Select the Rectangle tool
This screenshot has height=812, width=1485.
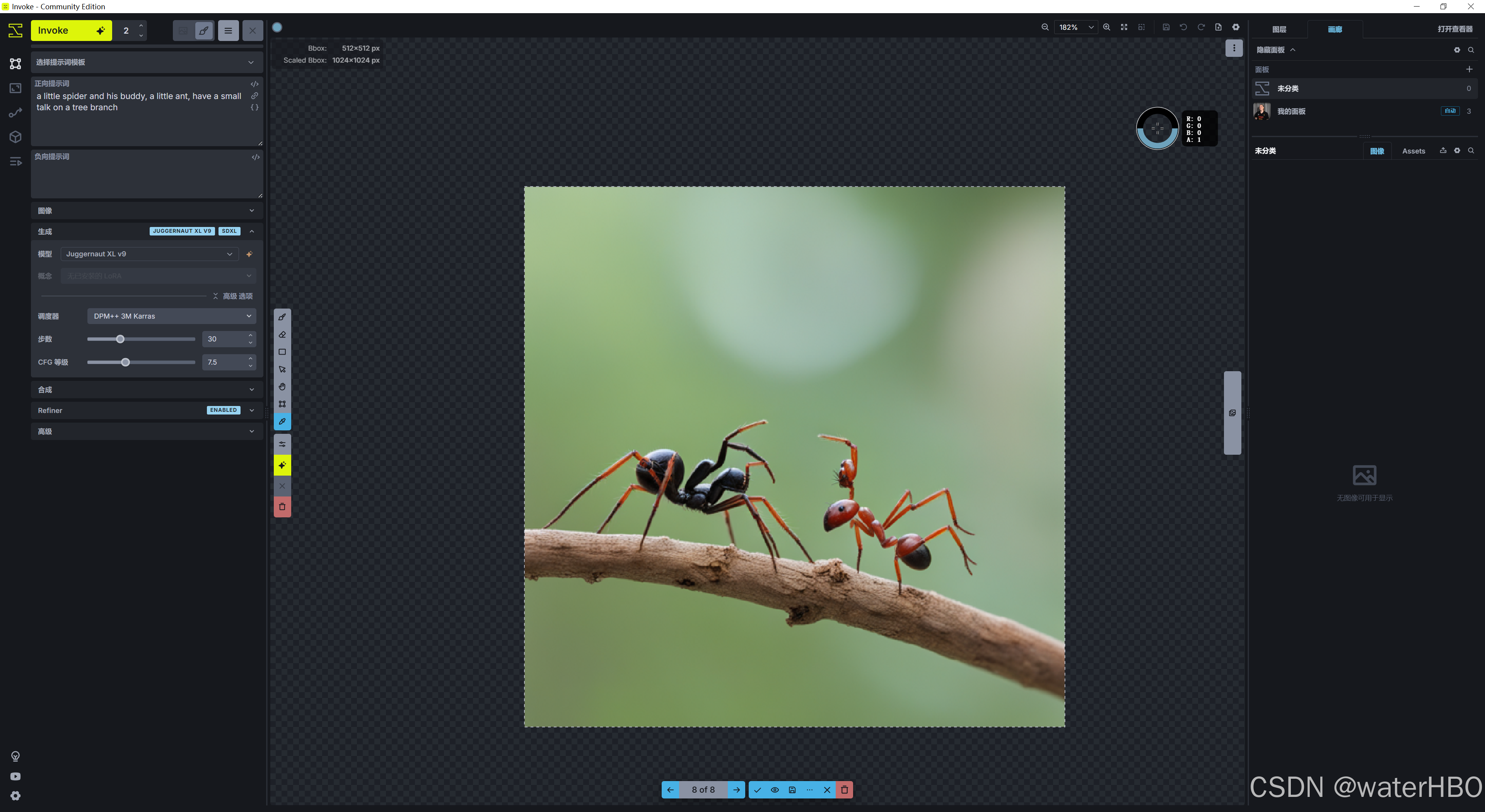tap(282, 351)
